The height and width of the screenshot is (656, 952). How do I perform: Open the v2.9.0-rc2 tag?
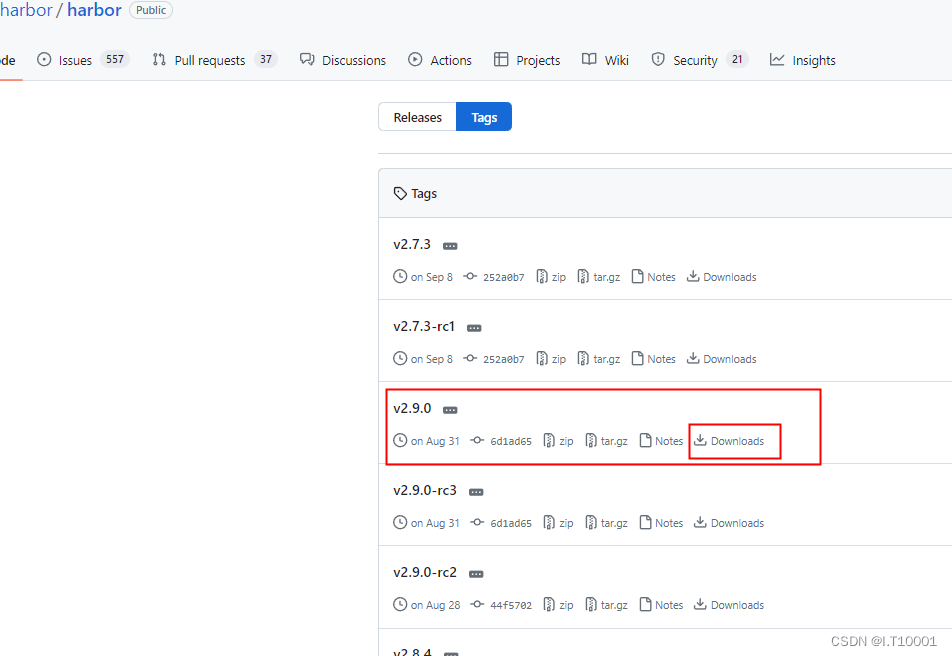tap(425, 572)
